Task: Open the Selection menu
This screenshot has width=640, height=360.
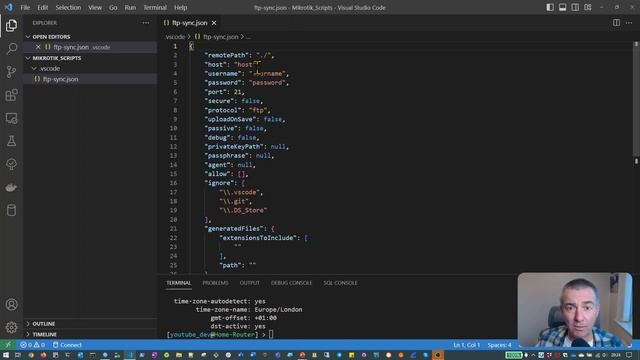Action: (68, 7)
